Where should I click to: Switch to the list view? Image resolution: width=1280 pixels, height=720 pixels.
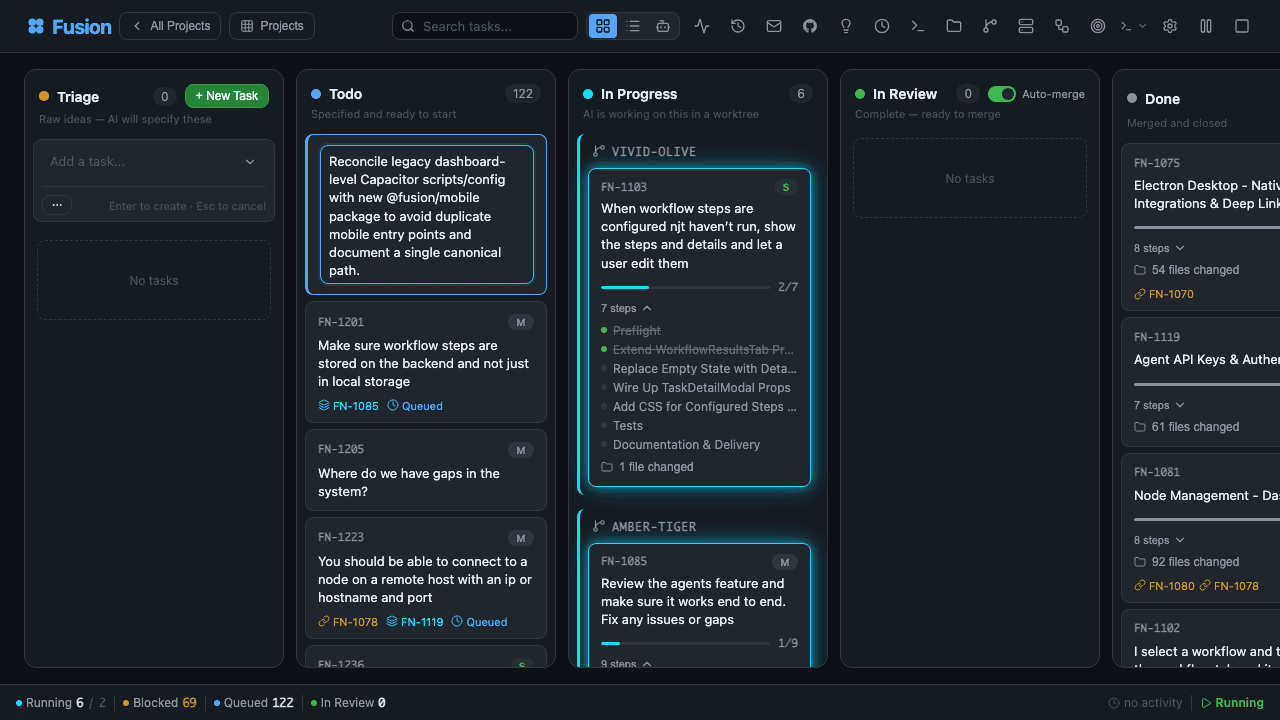coord(633,26)
